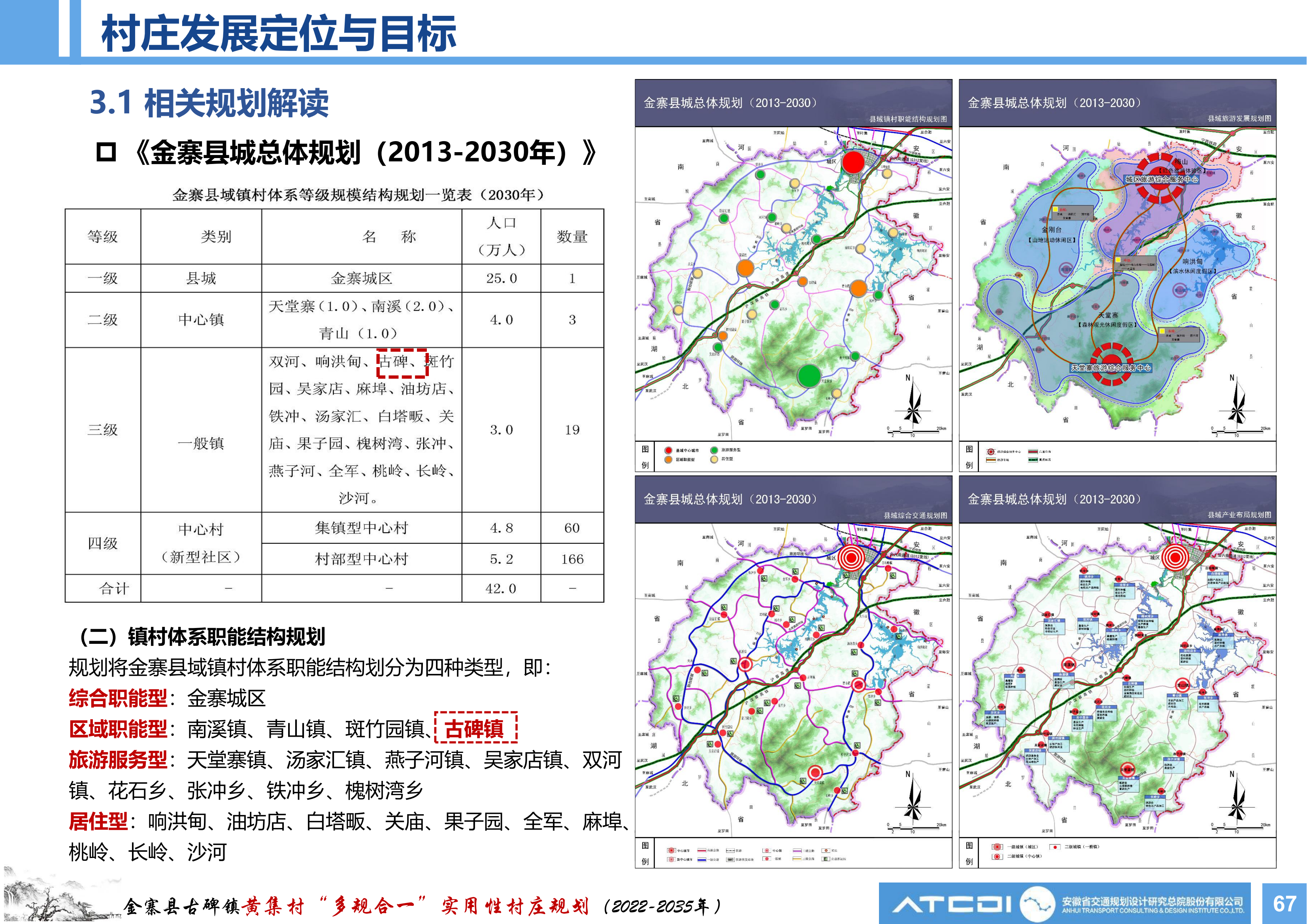The width and height of the screenshot is (1307, 924).
Task: Open the 县域综合交通规划图 map
Action: 794,672
